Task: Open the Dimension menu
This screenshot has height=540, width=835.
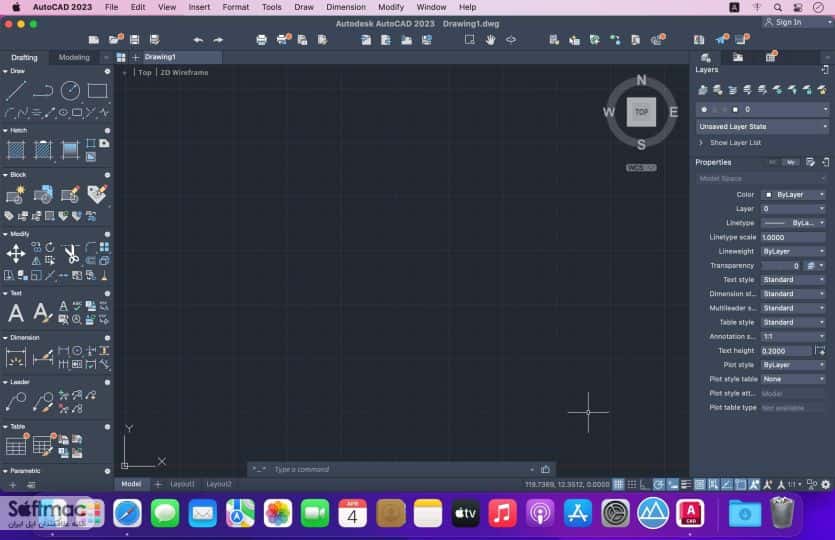Action: (x=346, y=7)
